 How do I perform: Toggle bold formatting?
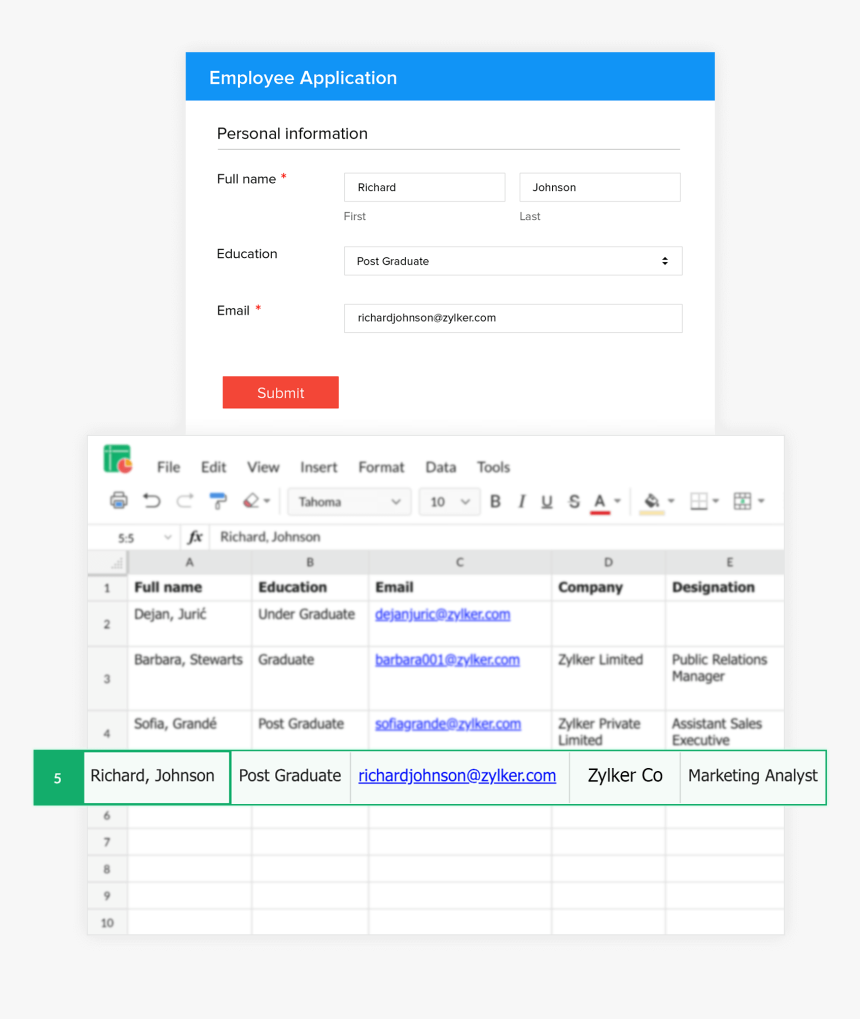[496, 501]
